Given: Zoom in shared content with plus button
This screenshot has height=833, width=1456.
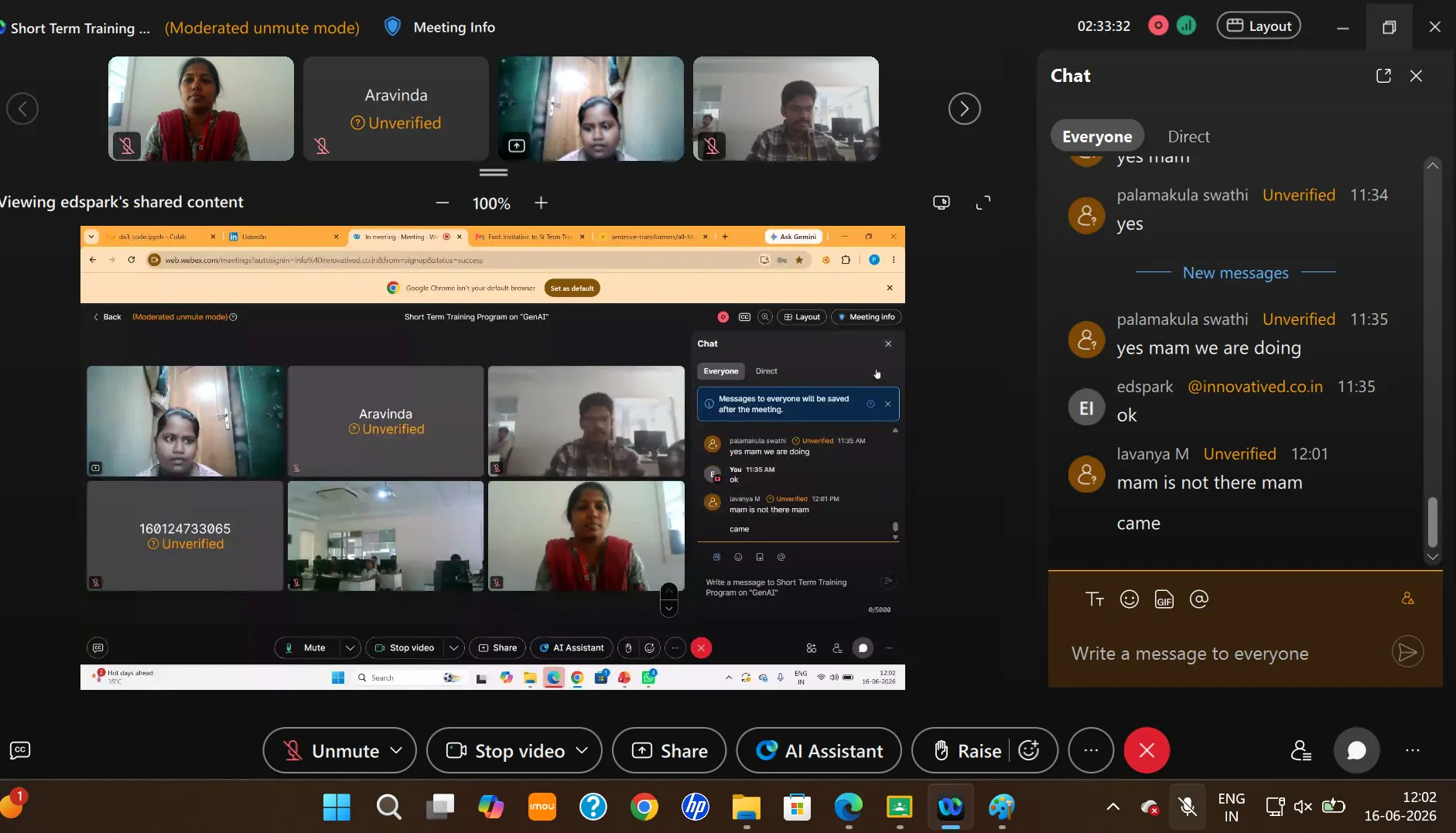Looking at the screenshot, I should (x=541, y=203).
